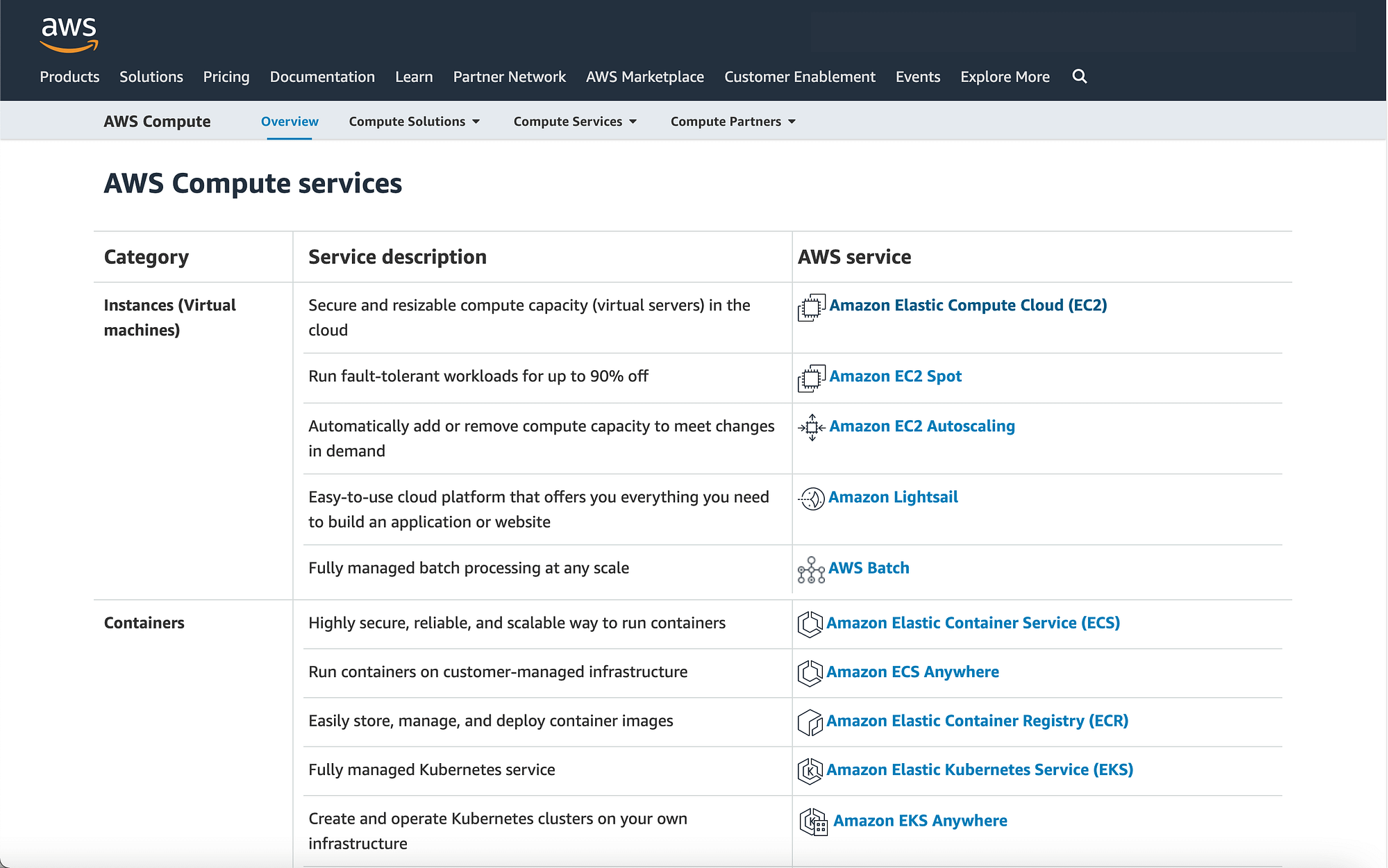
Task: Click 'Fully managed batch processing at any scale'
Action: (x=469, y=568)
